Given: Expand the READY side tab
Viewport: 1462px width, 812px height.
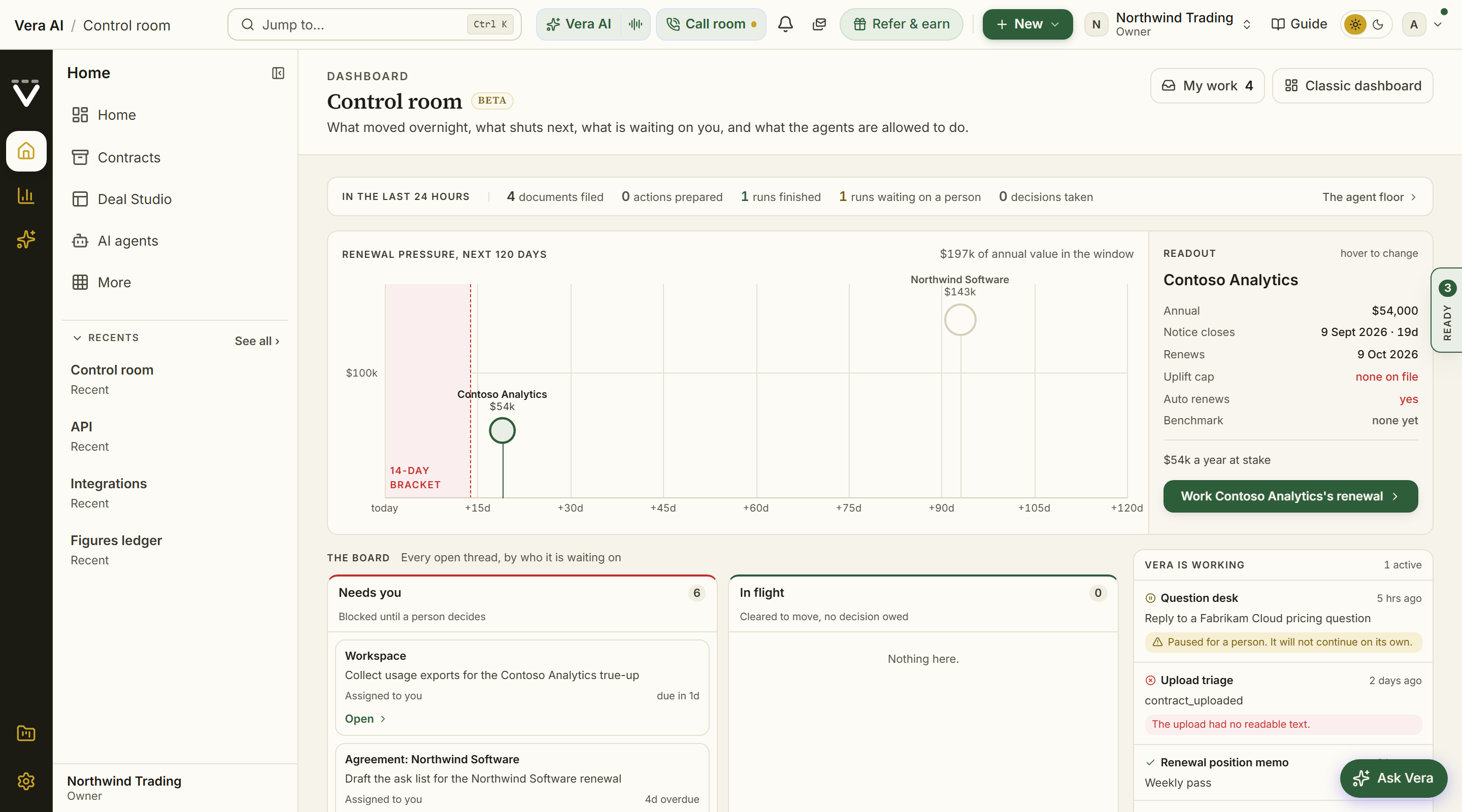Looking at the screenshot, I should pyautogui.click(x=1447, y=311).
